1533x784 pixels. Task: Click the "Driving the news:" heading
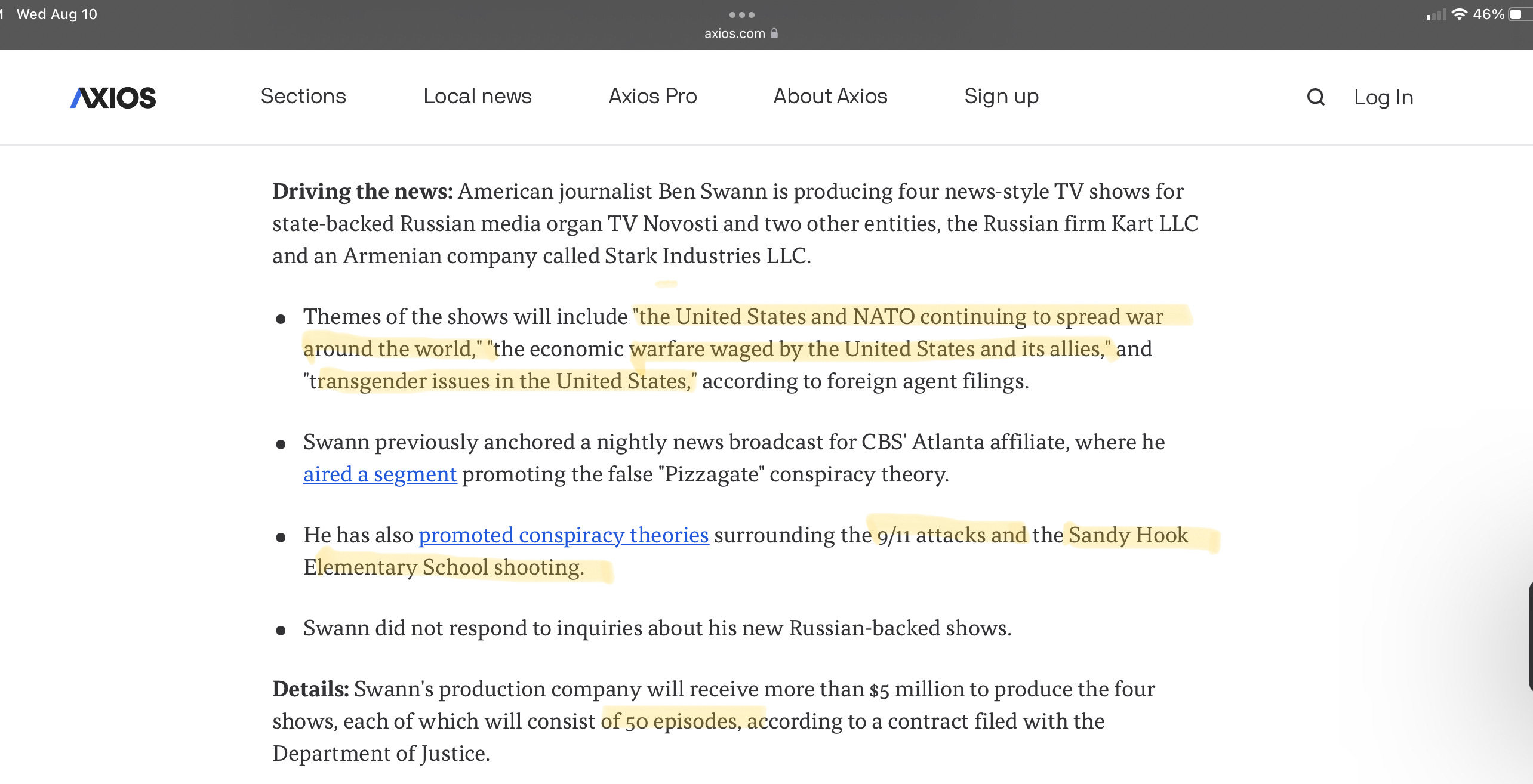[362, 192]
